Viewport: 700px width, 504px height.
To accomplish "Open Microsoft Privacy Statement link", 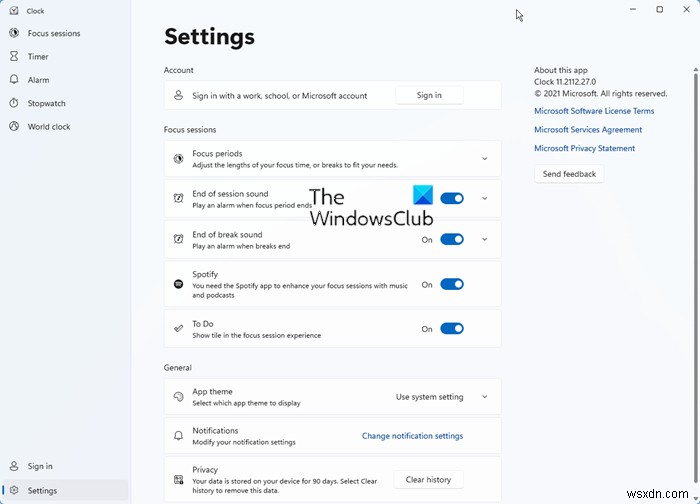I will (x=584, y=148).
